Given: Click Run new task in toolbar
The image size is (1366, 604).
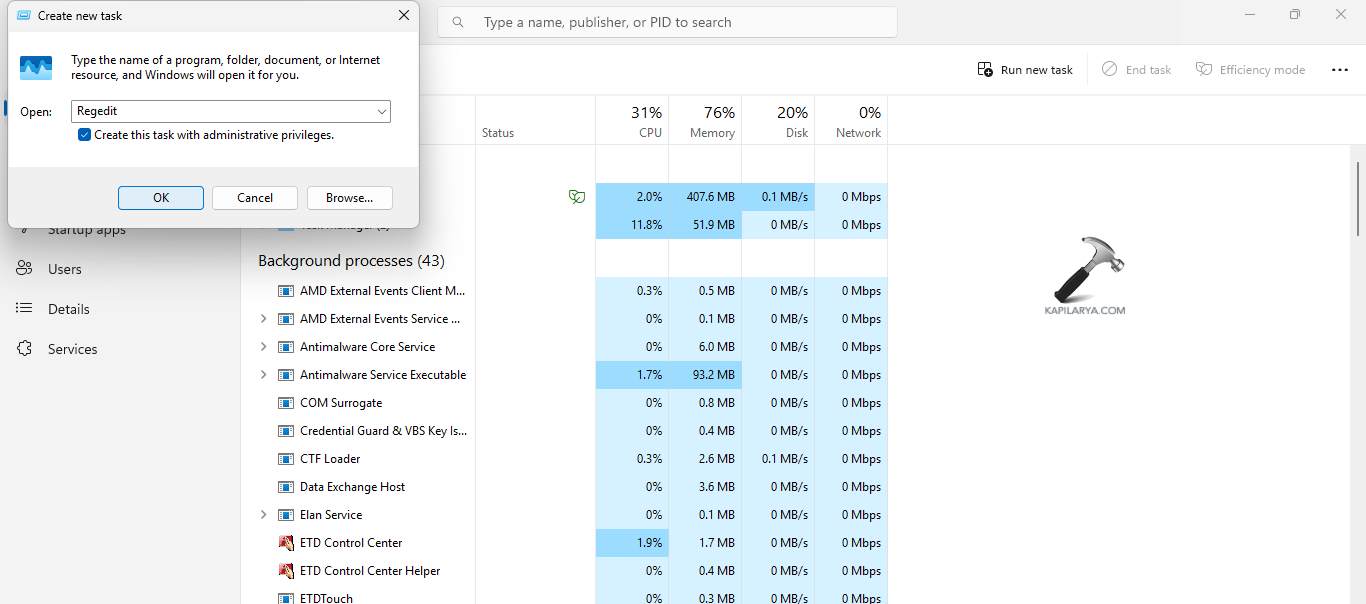Looking at the screenshot, I should pyautogui.click(x=1024, y=69).
